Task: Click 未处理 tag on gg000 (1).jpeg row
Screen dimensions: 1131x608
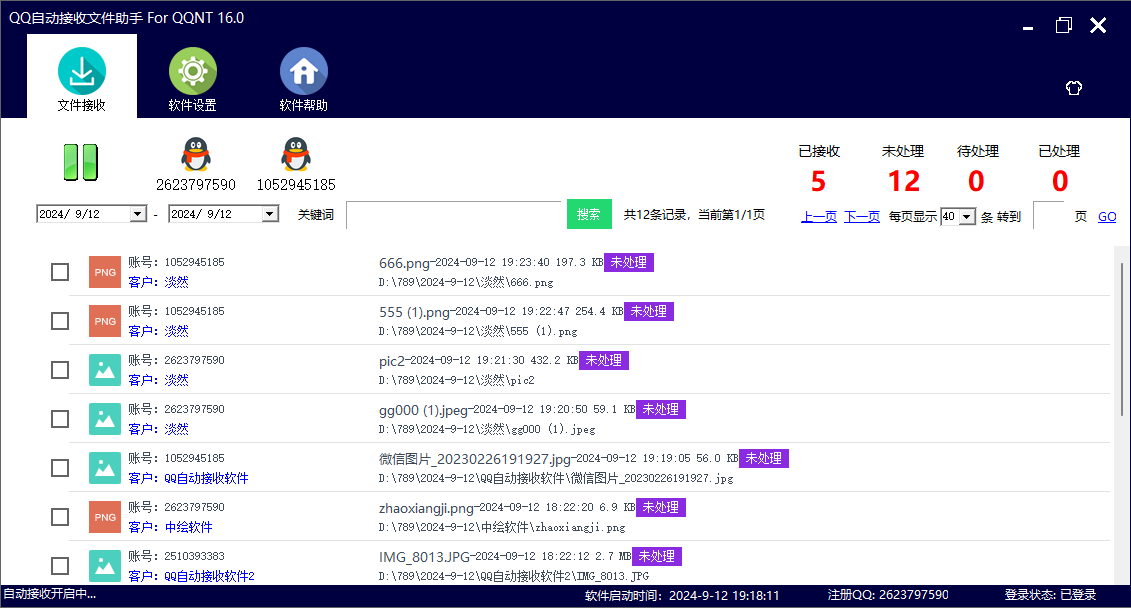Action: (661, 410)
